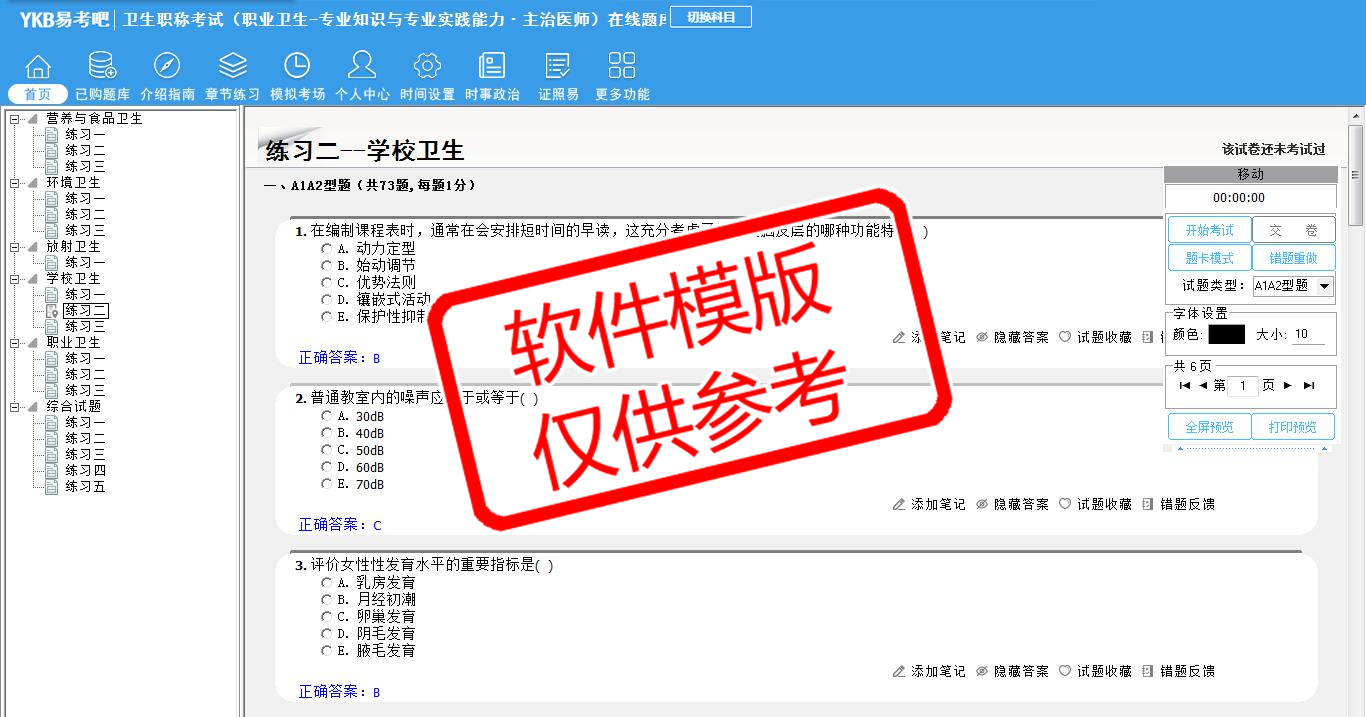1366x717 pixels.
Task: Open the 更多功能 grid icon
Action: point(622,67)
